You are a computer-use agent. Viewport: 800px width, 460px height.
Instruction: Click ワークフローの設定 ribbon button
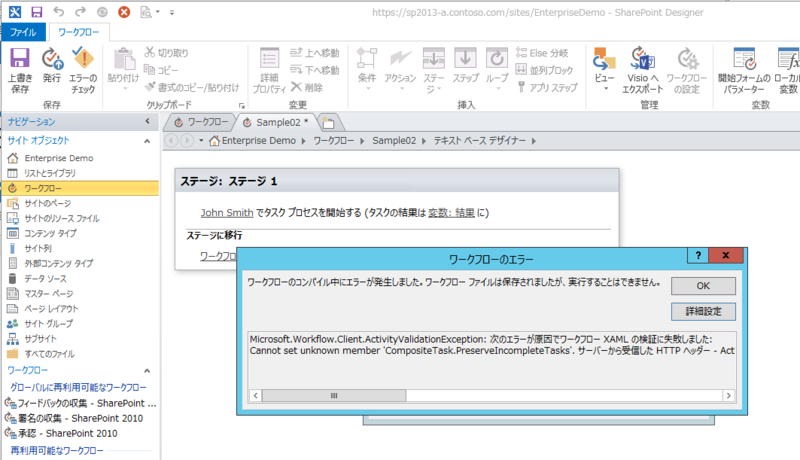point(687,71)
